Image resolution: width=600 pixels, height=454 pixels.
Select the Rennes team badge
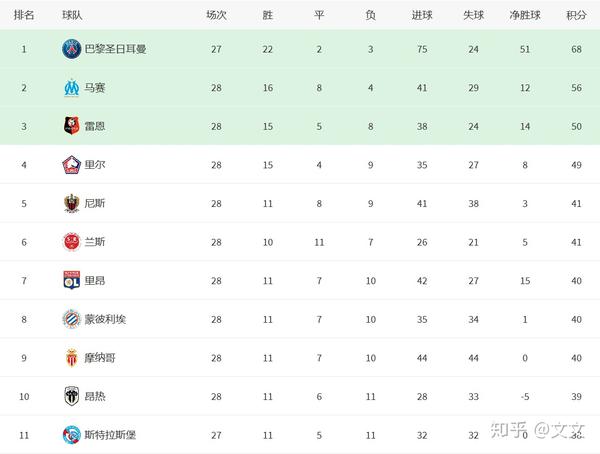click(x=72, y=126)
